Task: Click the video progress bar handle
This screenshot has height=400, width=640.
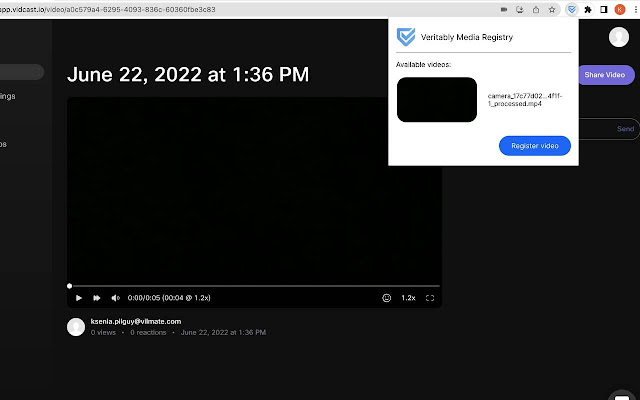Action: [x=69, y=286]
